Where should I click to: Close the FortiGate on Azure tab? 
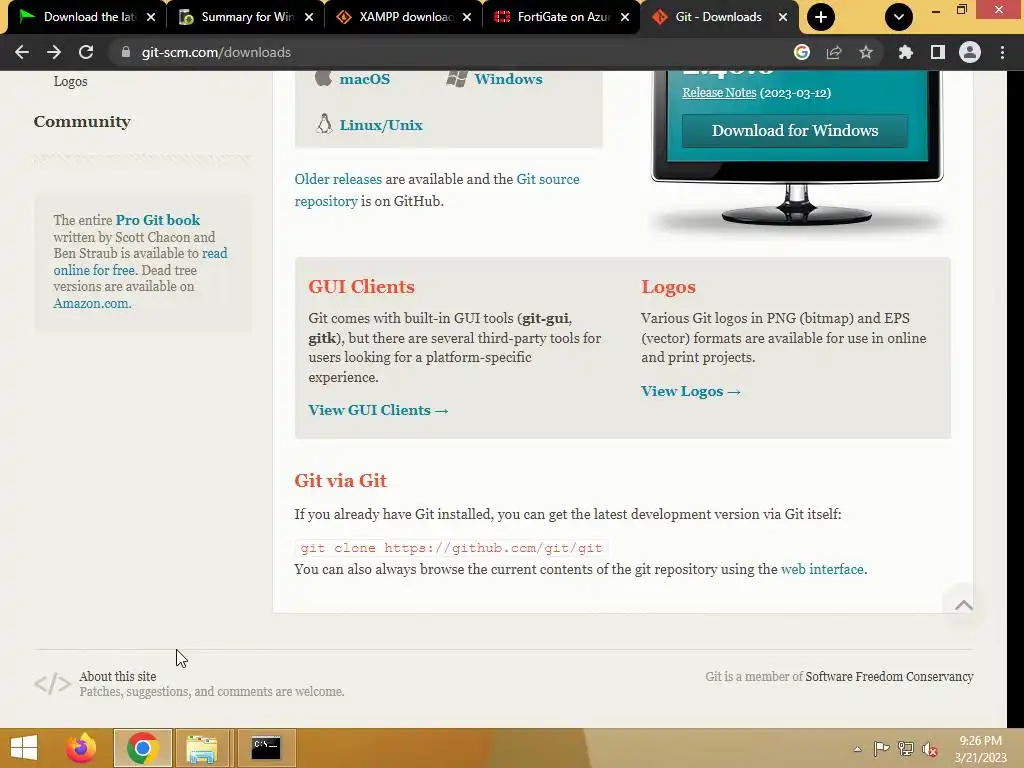(x=625, y=17)
